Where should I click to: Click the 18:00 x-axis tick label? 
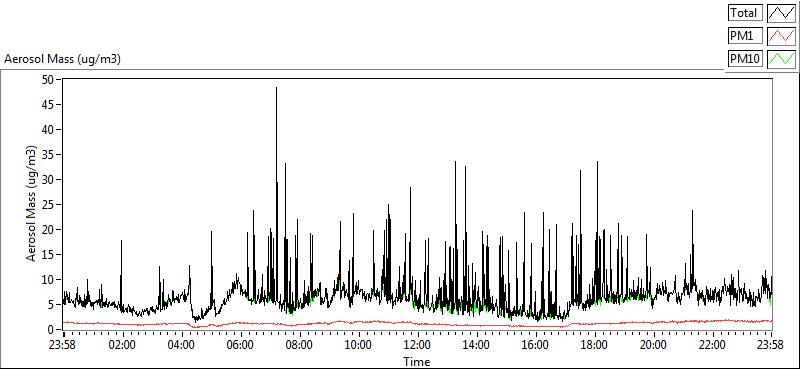click(594, 345)
